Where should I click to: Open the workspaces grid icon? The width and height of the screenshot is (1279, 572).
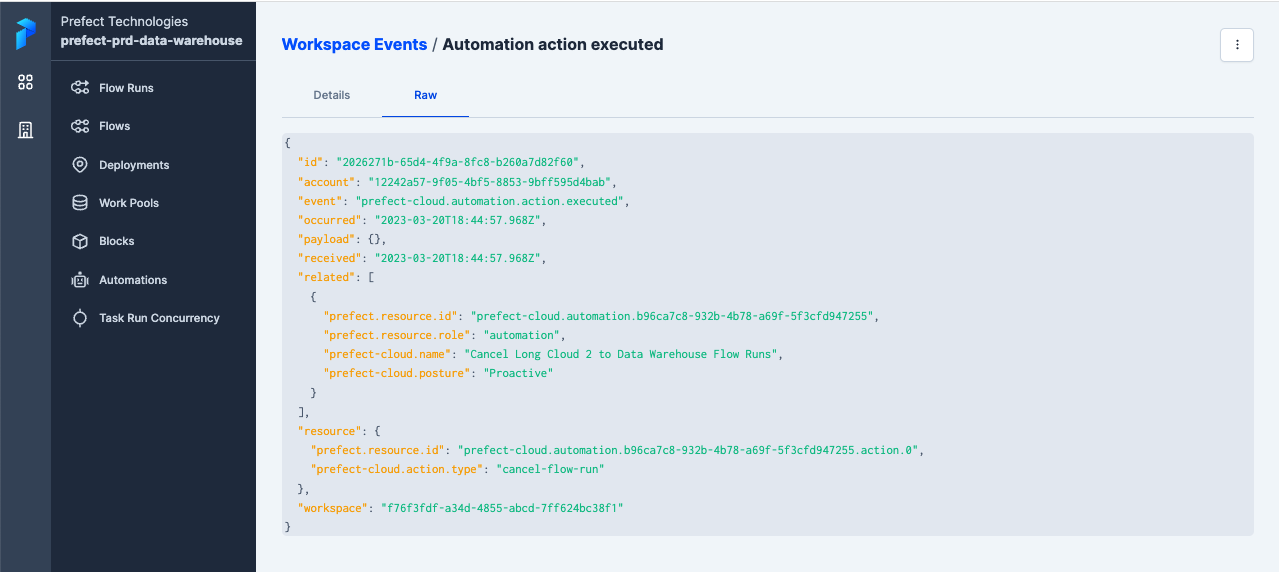click(x=25, y=83)
